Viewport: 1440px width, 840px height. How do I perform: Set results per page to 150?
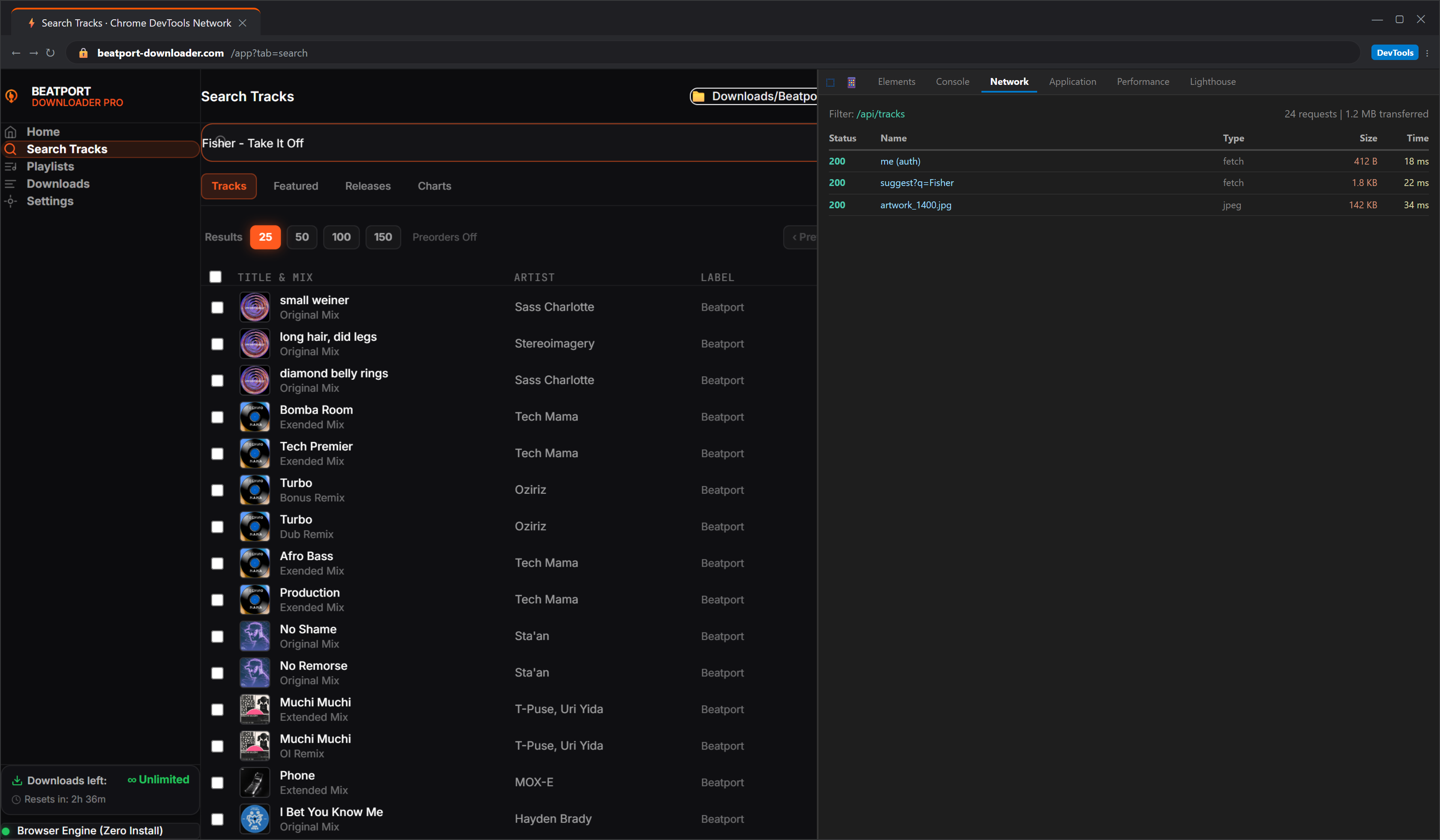pos(383,237)
